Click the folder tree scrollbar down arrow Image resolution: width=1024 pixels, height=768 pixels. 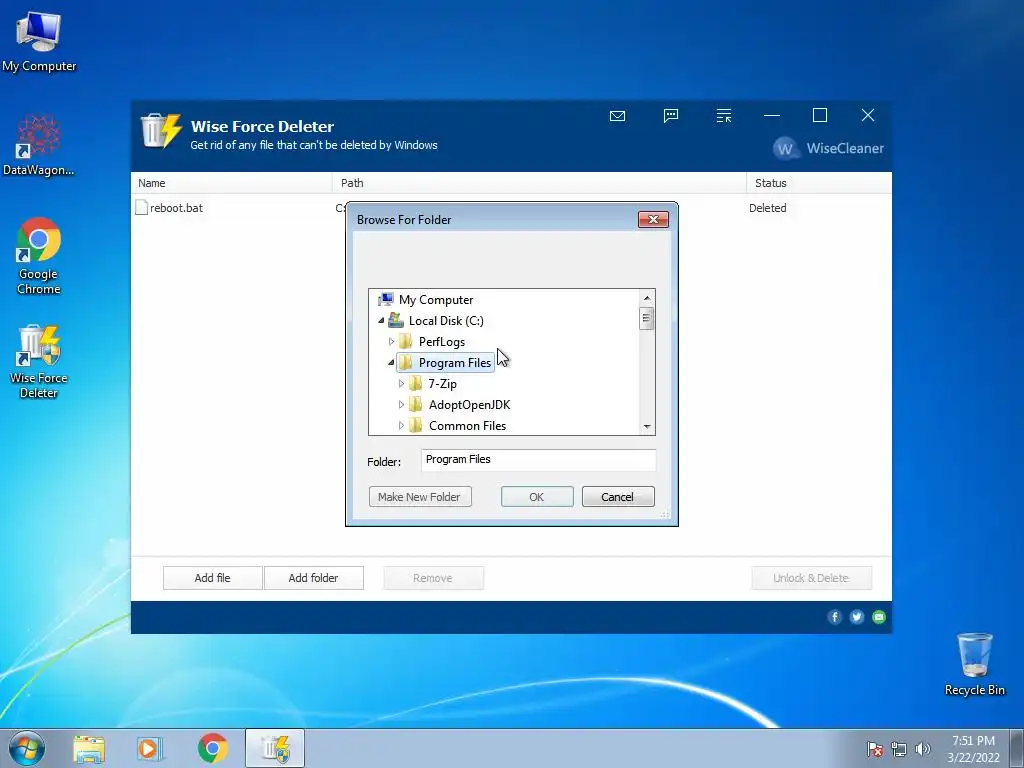point(647,426)
